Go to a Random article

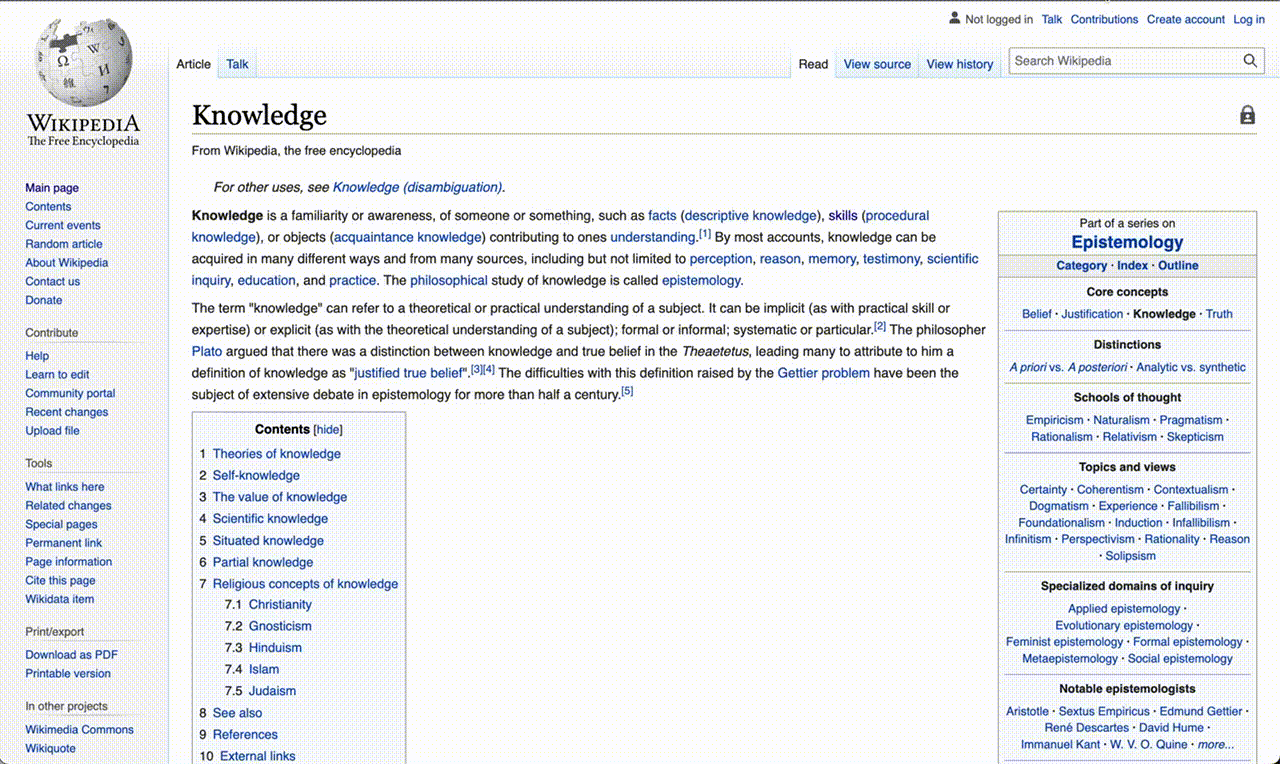point(64,244)
